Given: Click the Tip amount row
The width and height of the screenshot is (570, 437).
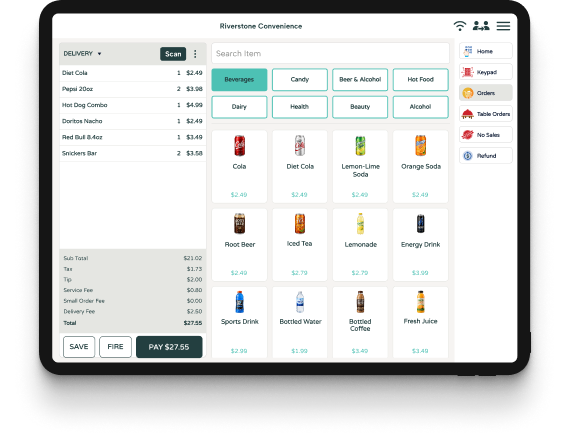Looking at the screenshot, I should (133, 280).
